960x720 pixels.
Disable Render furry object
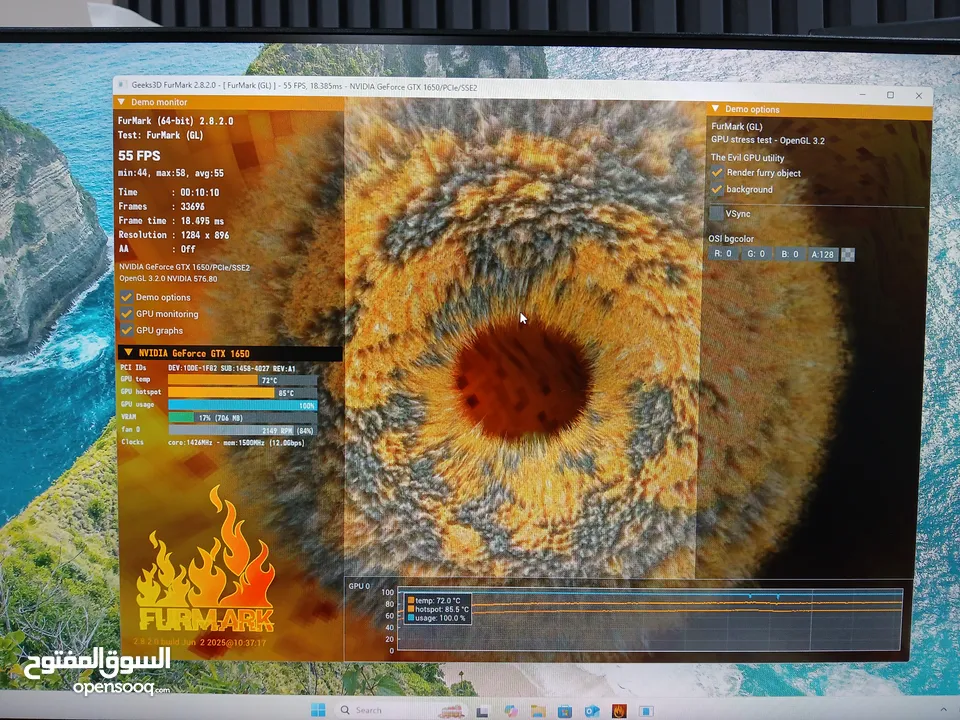(717, 173)
